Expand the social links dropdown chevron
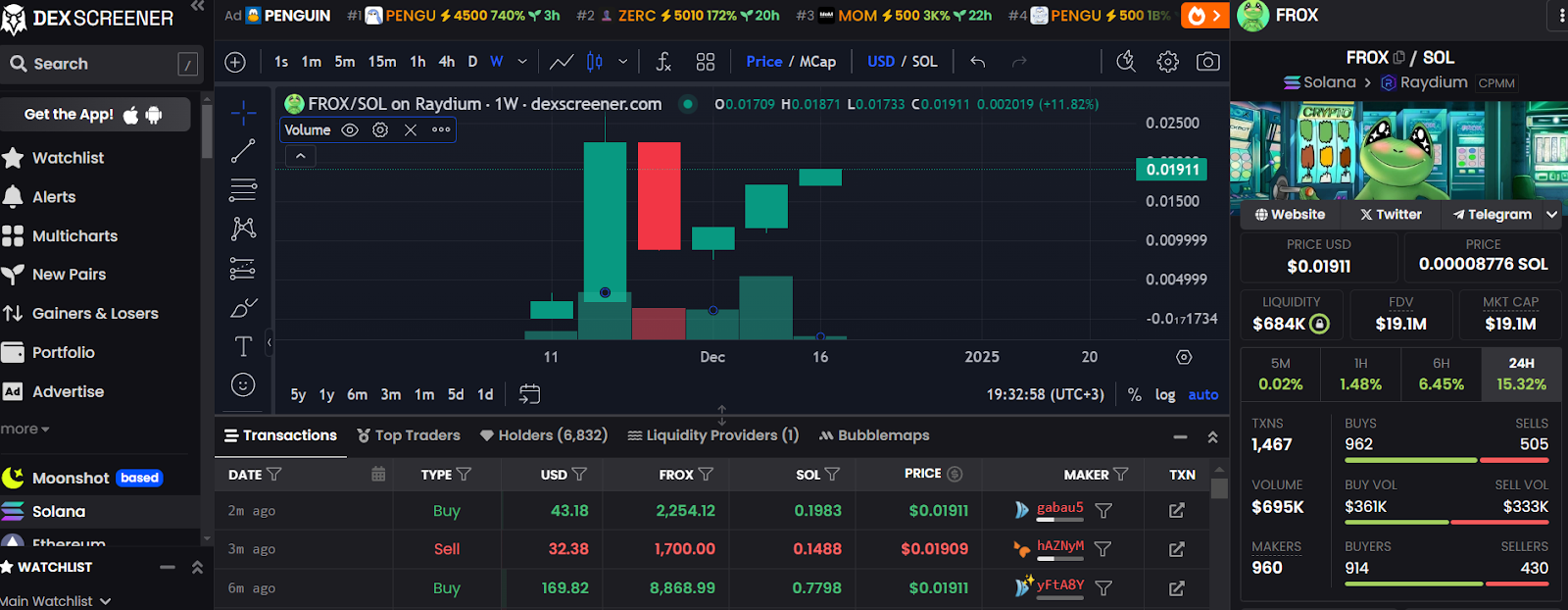The image size is (1568, 610). tap(1551, 214)
